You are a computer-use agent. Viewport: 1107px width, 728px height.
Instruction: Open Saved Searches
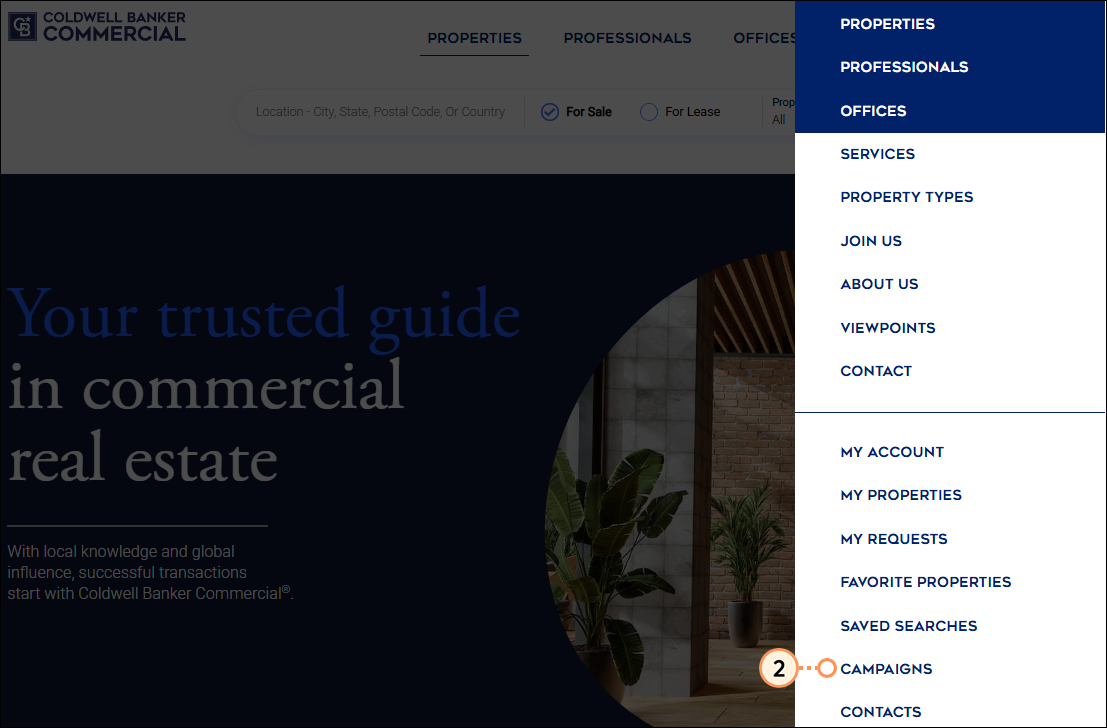[x=908, y=626]
